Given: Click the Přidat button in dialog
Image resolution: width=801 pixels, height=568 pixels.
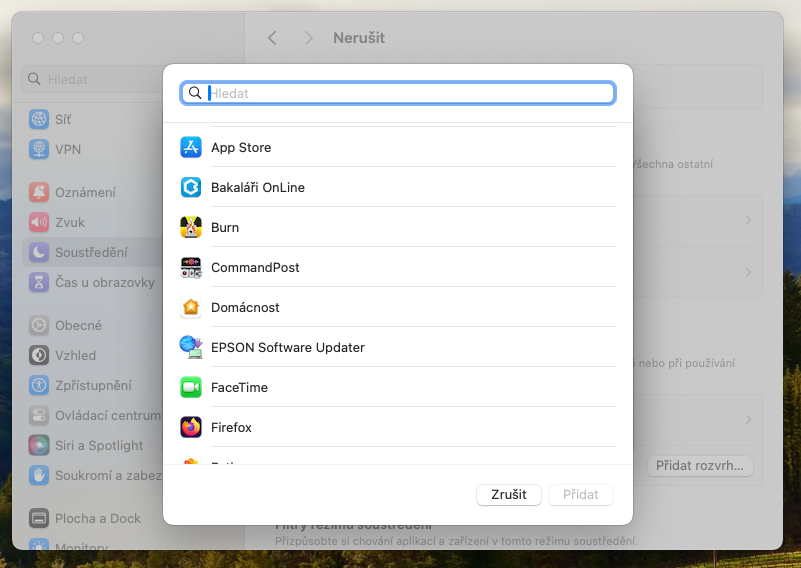Looking at the screenshot, I should 581,494.
